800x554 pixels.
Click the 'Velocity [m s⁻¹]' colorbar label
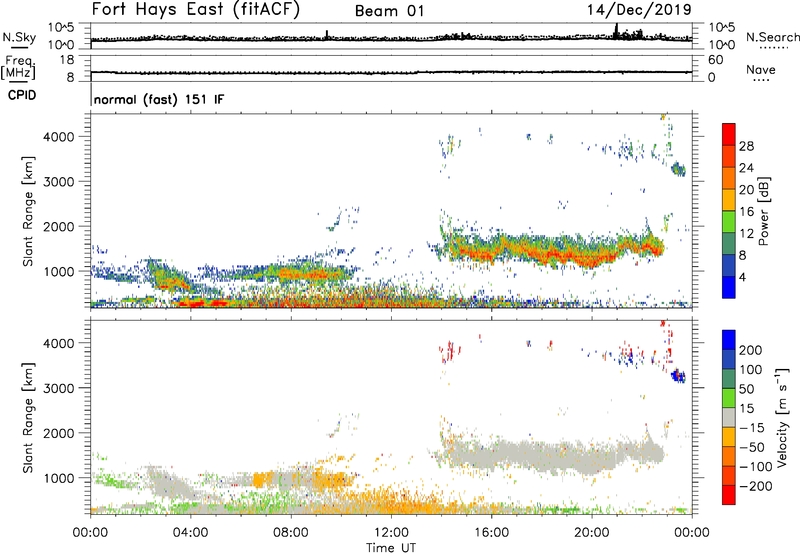782,417
